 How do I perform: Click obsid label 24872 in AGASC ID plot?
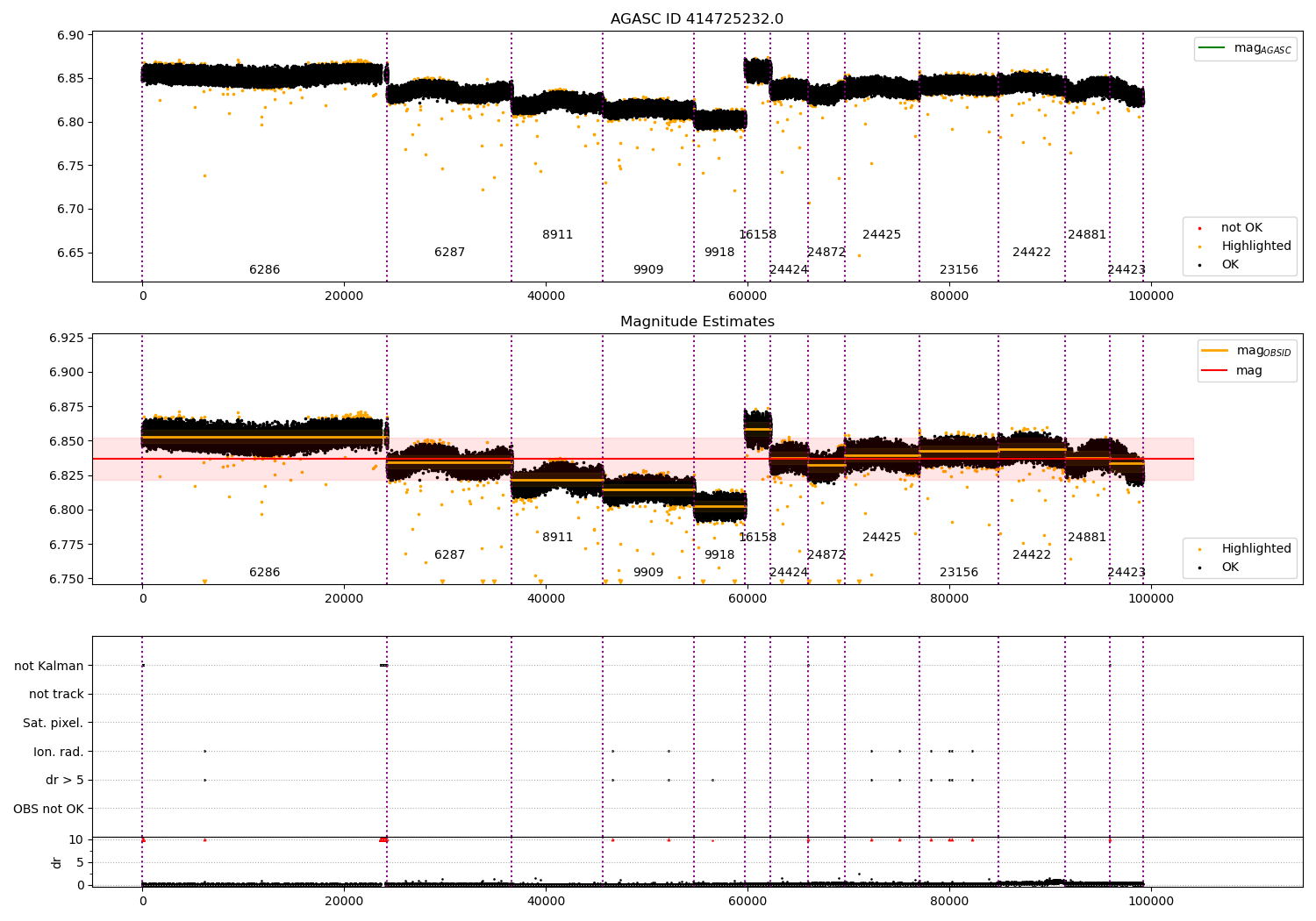click(826, 253)
